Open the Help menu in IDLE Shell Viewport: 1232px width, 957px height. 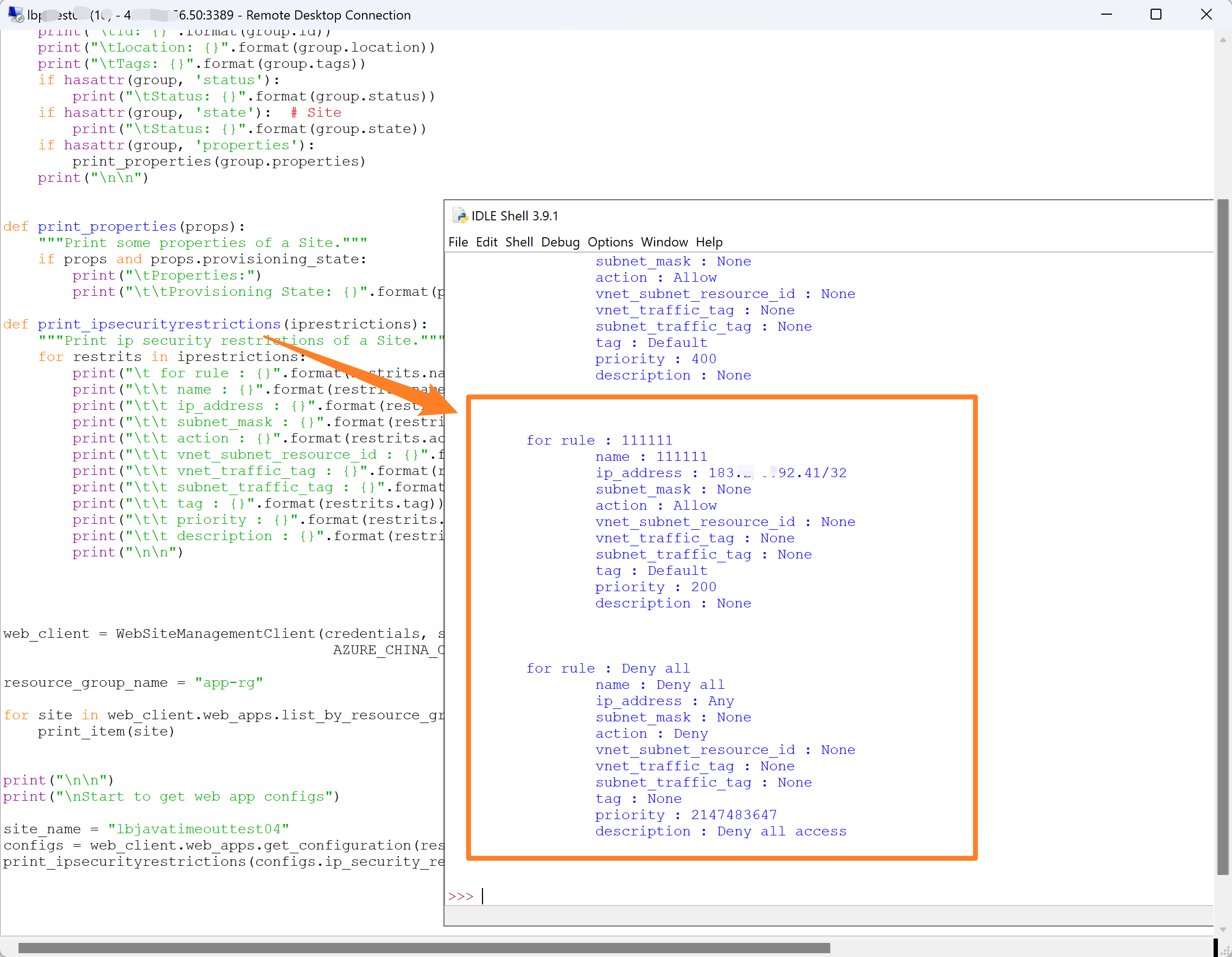[708, 242]
